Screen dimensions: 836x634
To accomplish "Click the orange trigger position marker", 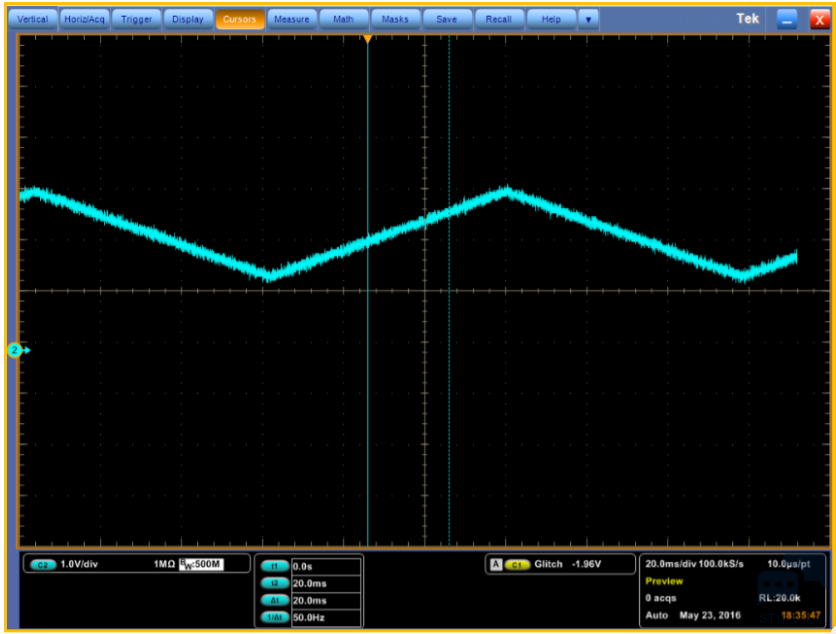I will [368, 39].
